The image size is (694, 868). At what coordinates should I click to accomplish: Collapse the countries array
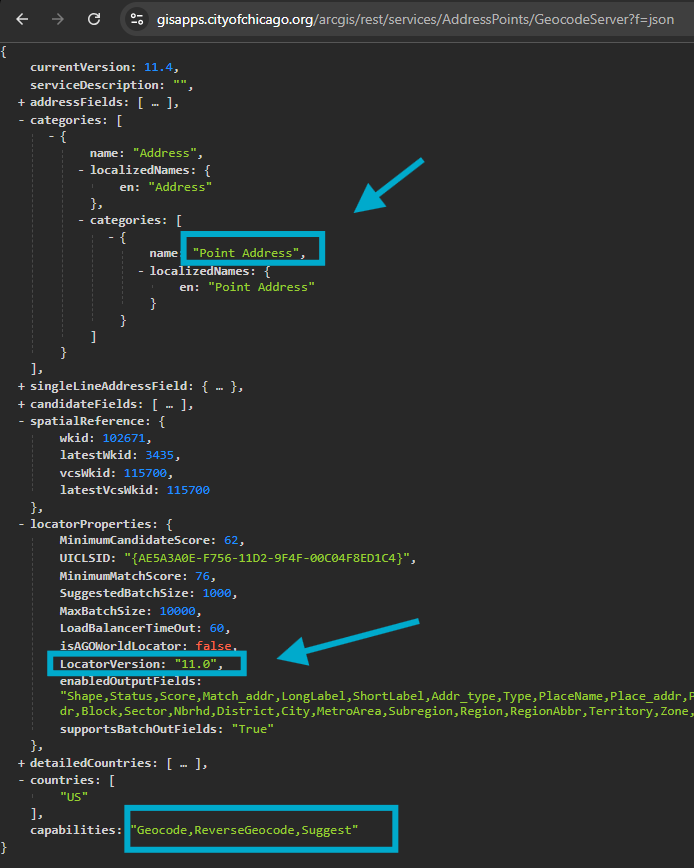[21, 780]
